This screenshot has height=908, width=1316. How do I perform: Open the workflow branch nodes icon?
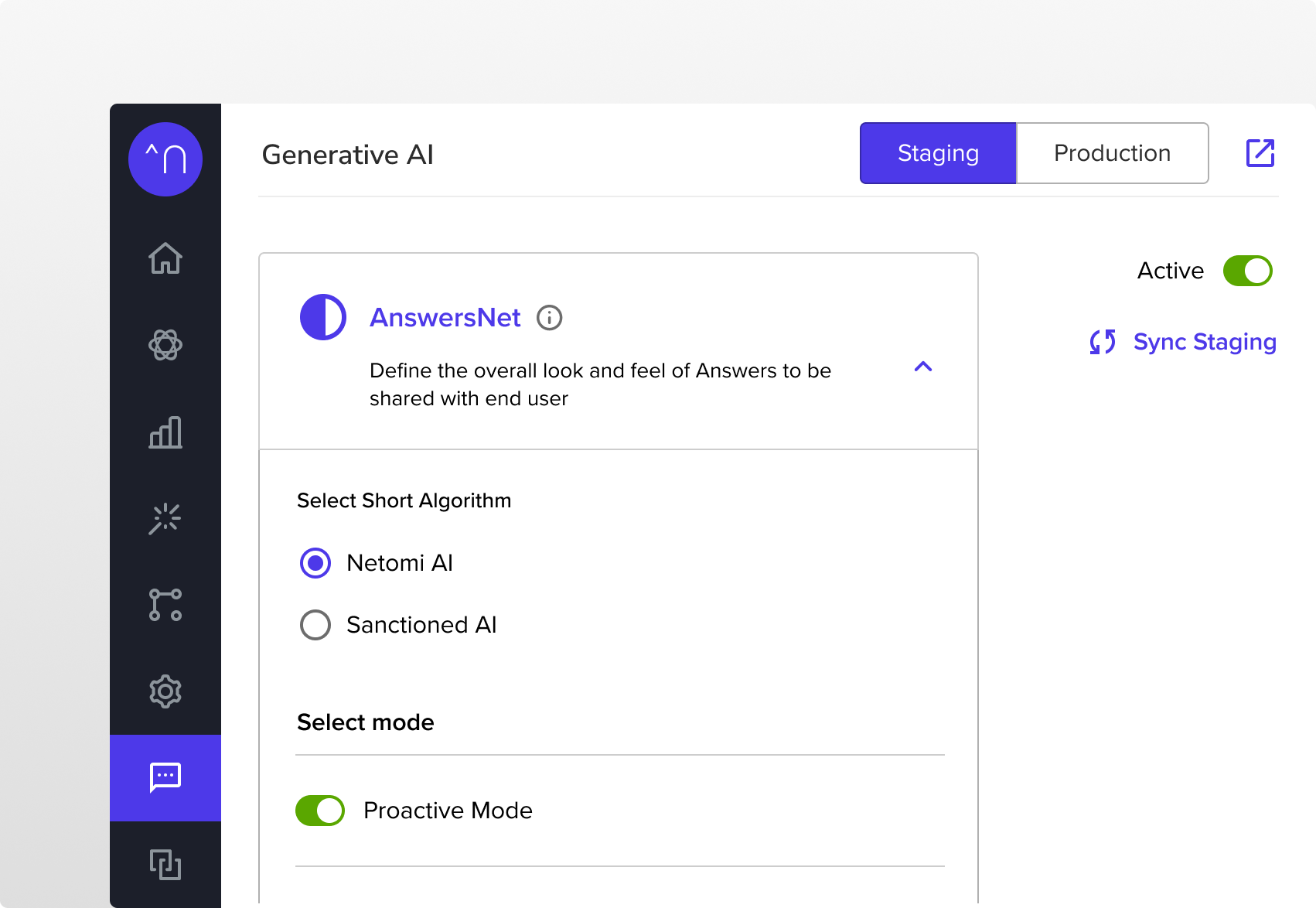point(165,605)
